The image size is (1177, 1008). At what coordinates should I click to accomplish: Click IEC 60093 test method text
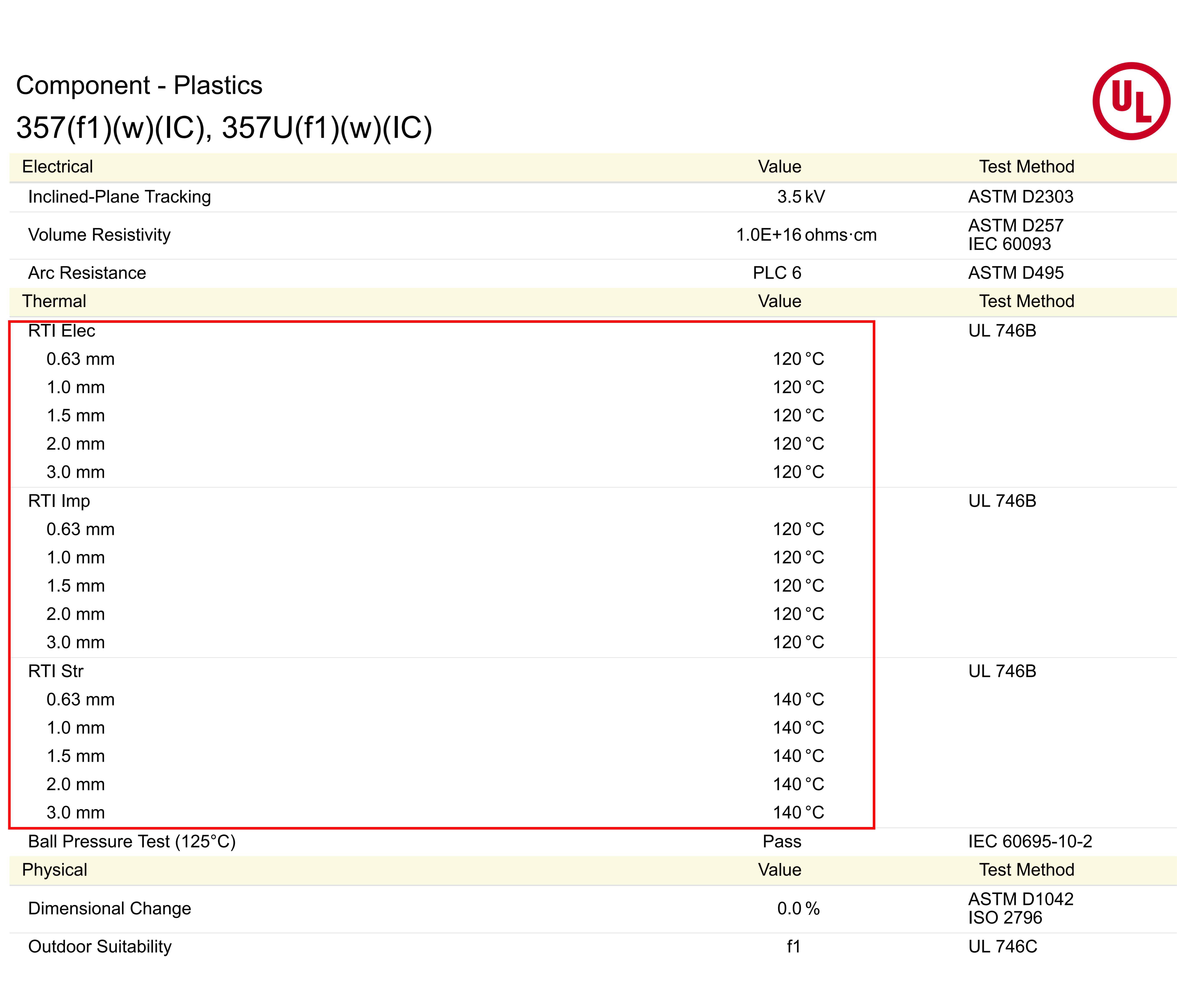(1009, 244)
